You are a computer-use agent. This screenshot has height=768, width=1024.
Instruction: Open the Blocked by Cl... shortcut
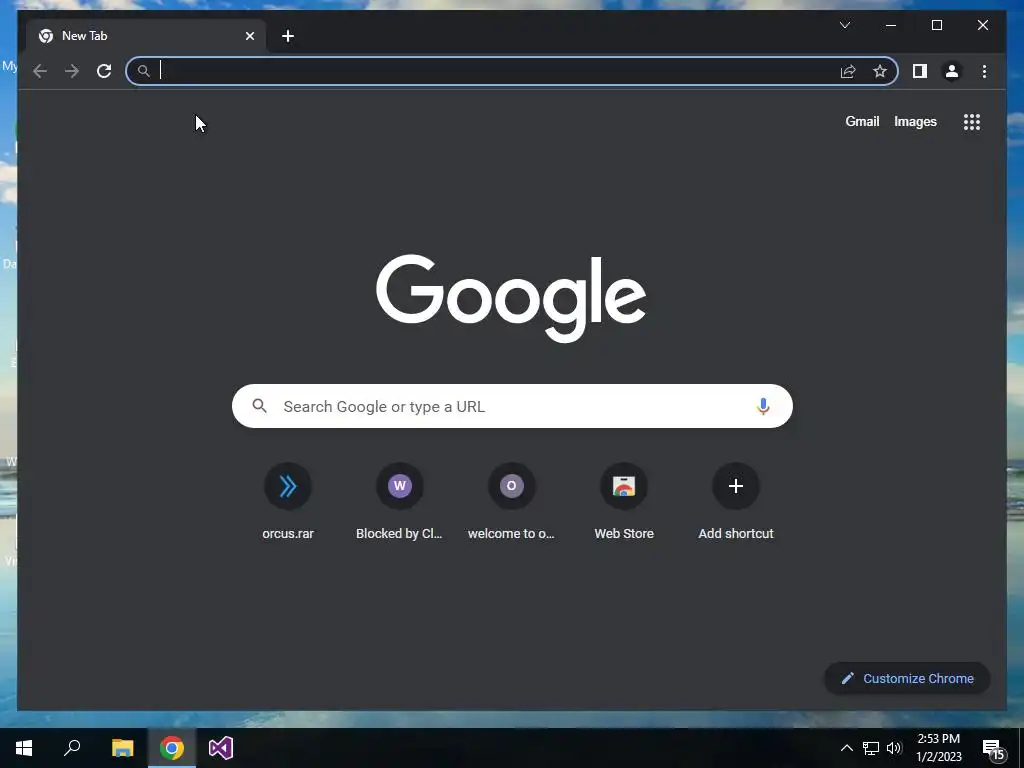coord(400,502)
